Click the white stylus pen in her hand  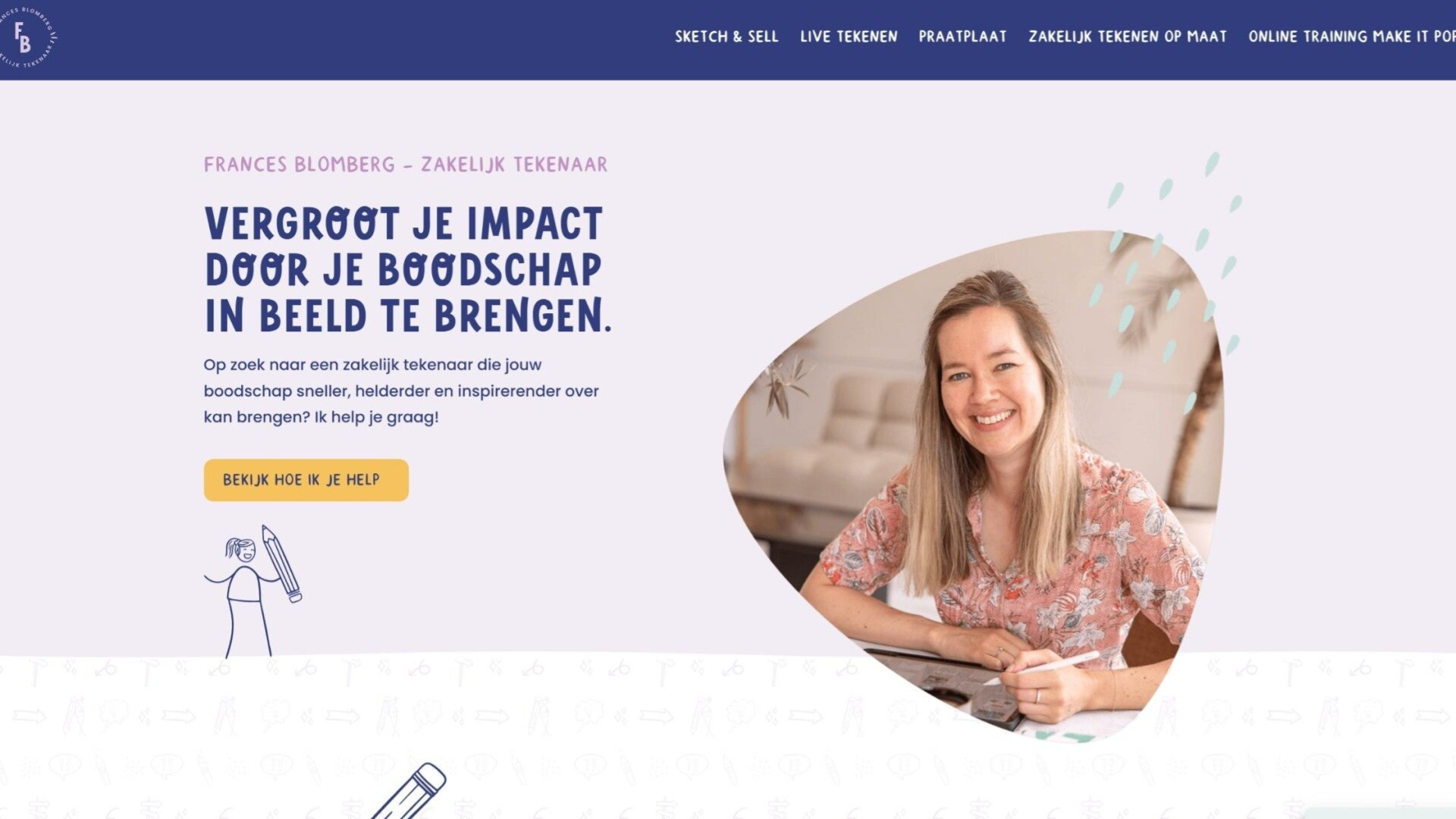point(1041,667)
